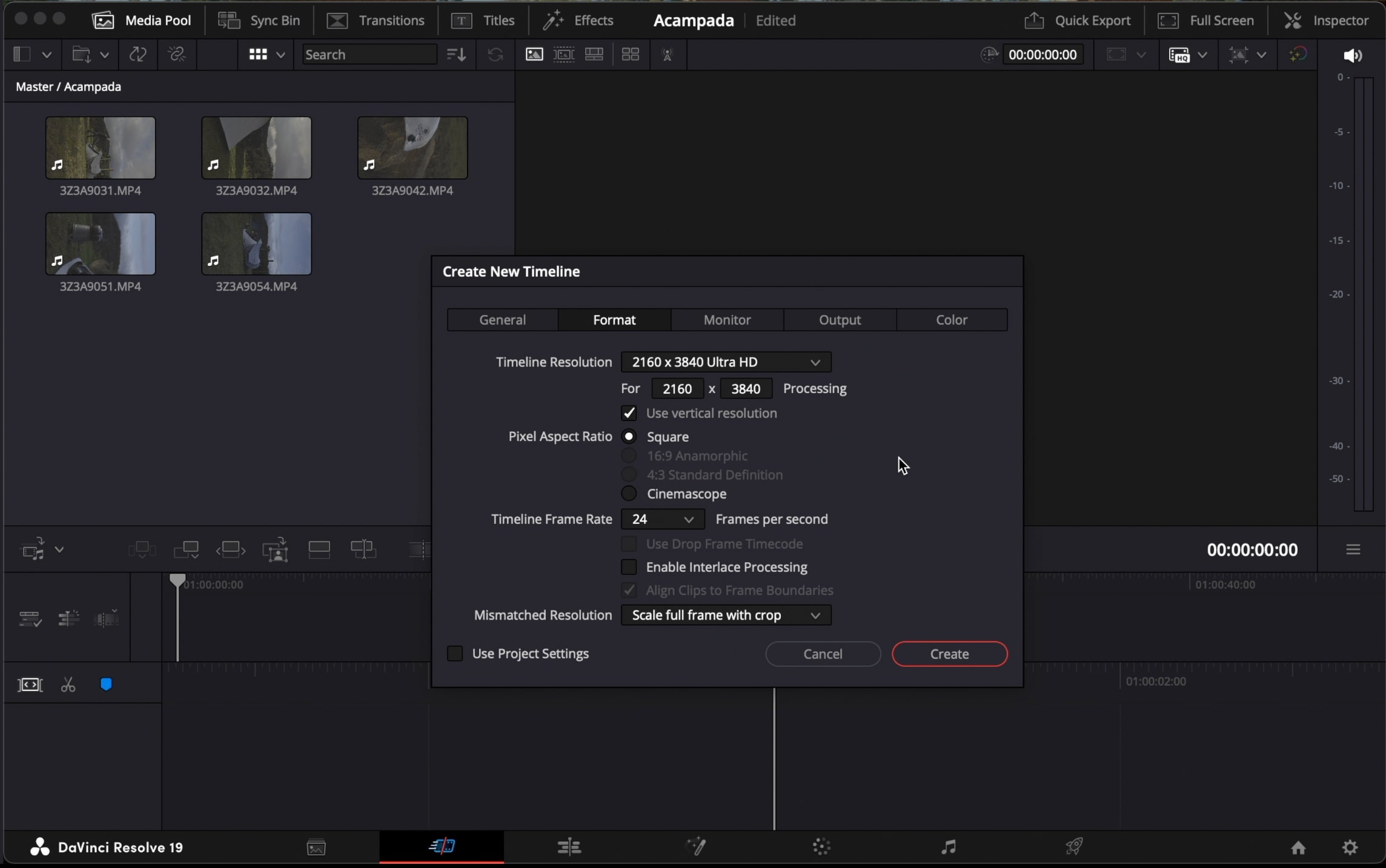Select the 3Z3A9042.MP4 clip thumbnail

pyautogui.click(x=412, y=148)
